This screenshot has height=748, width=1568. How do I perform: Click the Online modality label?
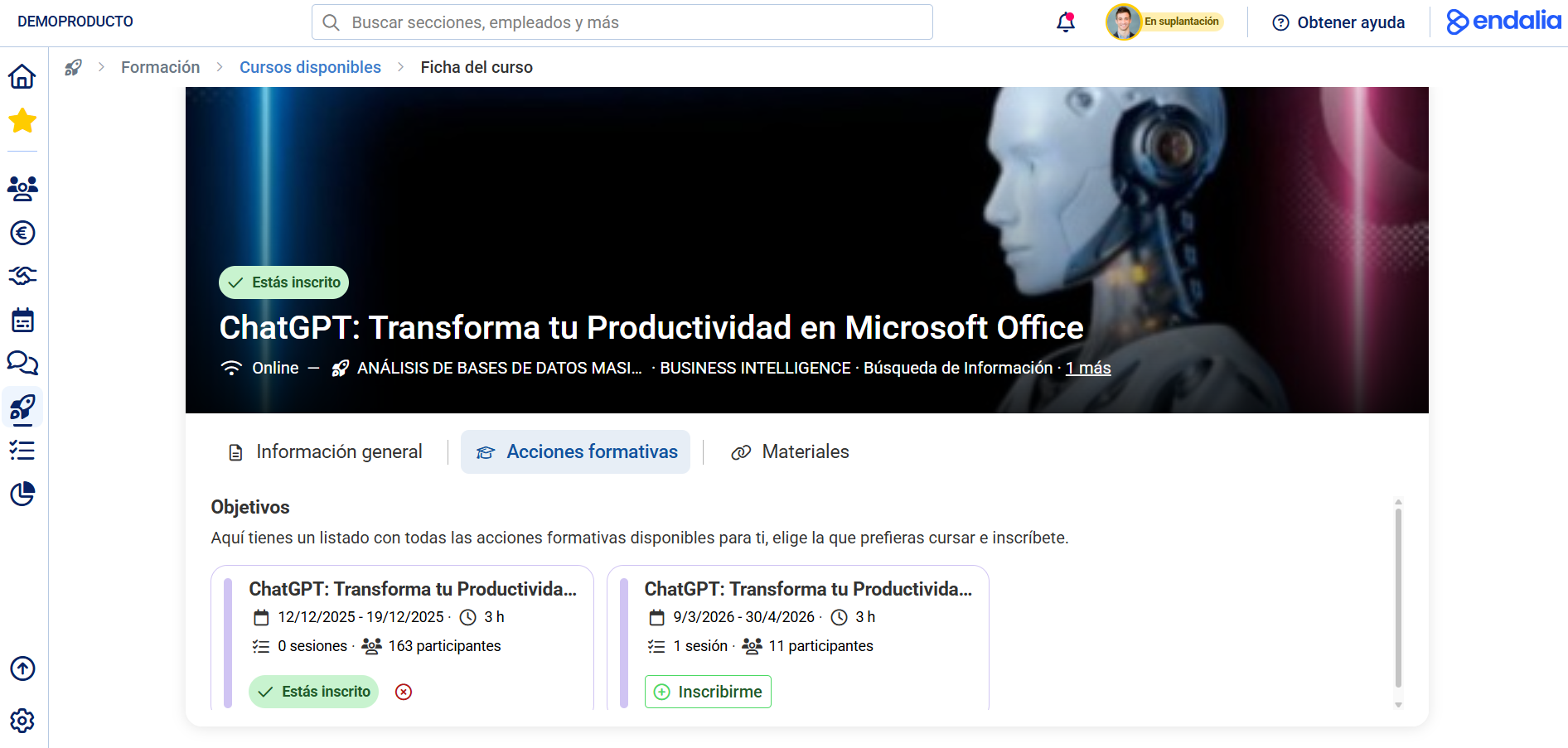click(x=275, y=368)
